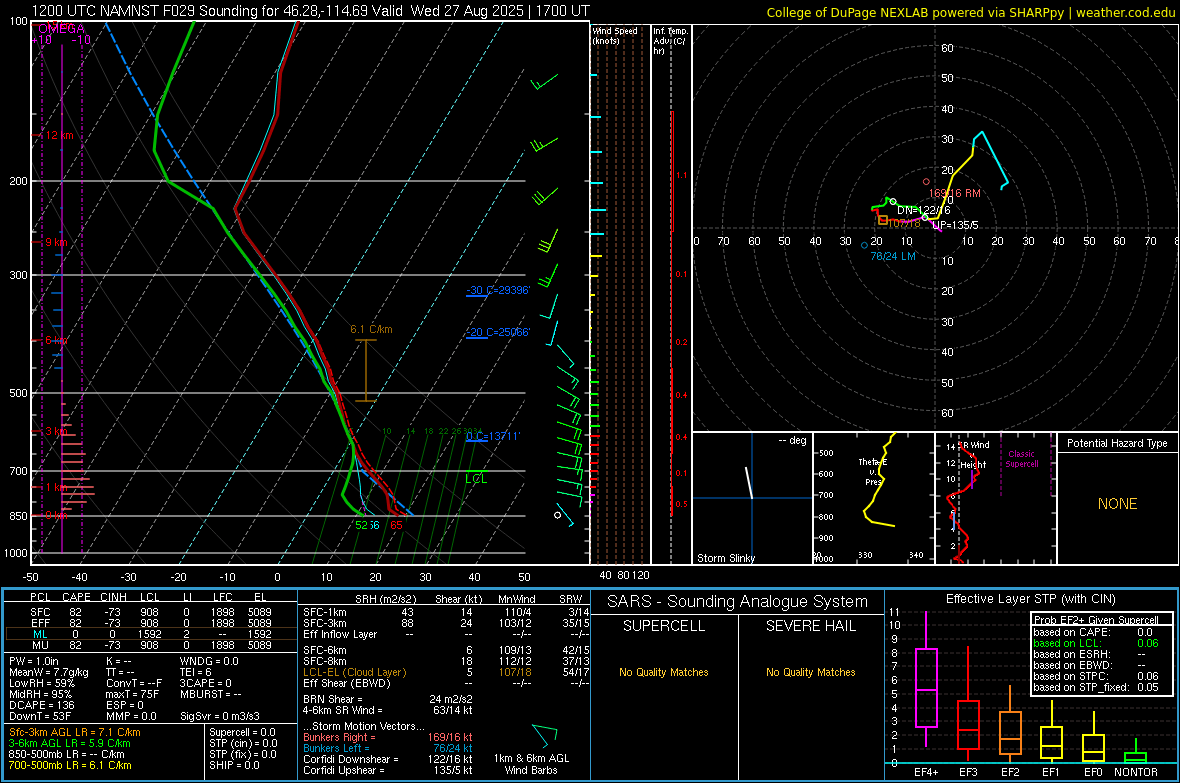
Task: Click the NONE hazard type value
Action: coord(1117,504)
